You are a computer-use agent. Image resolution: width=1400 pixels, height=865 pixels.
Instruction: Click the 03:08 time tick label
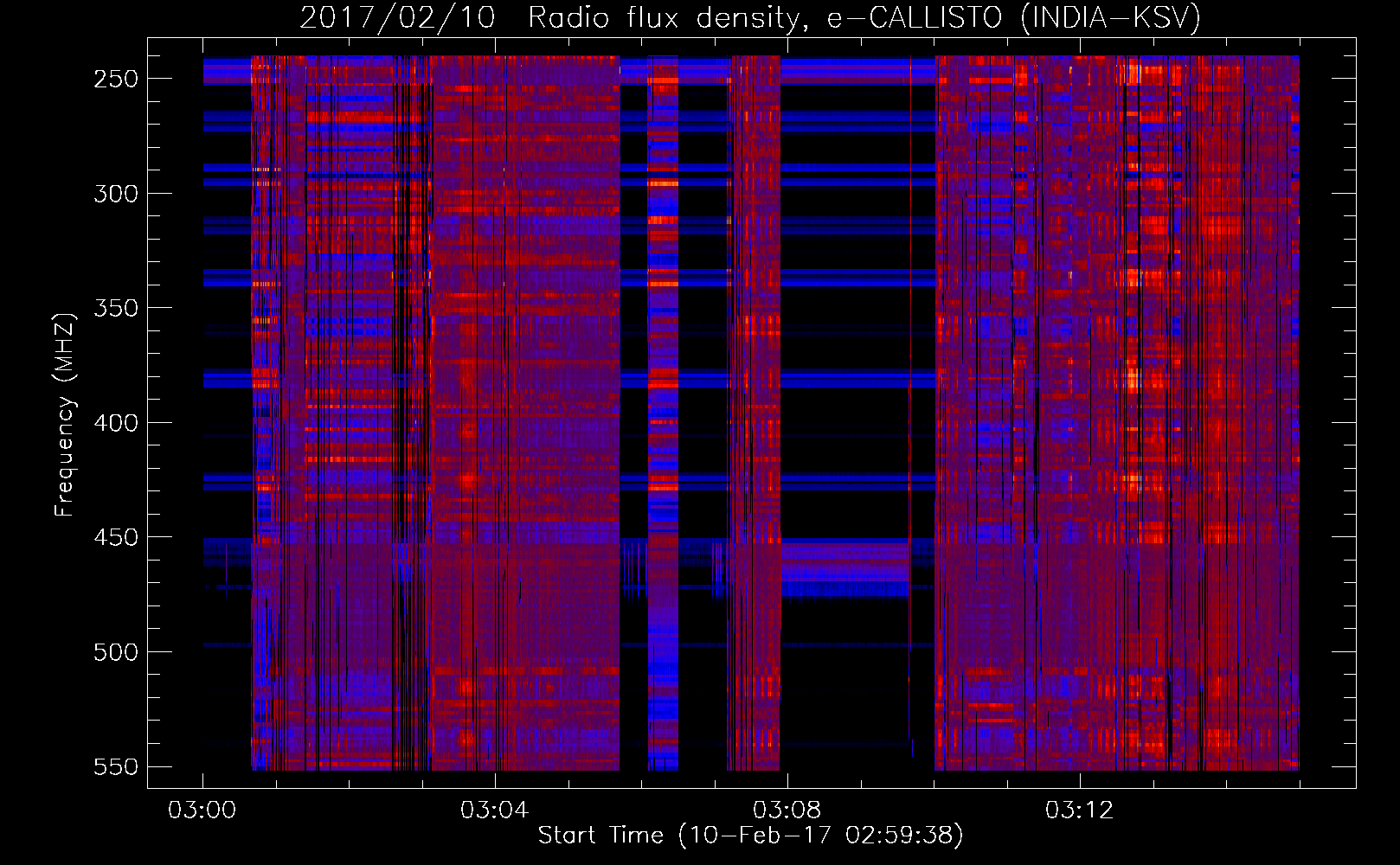[x=787, y=811]
